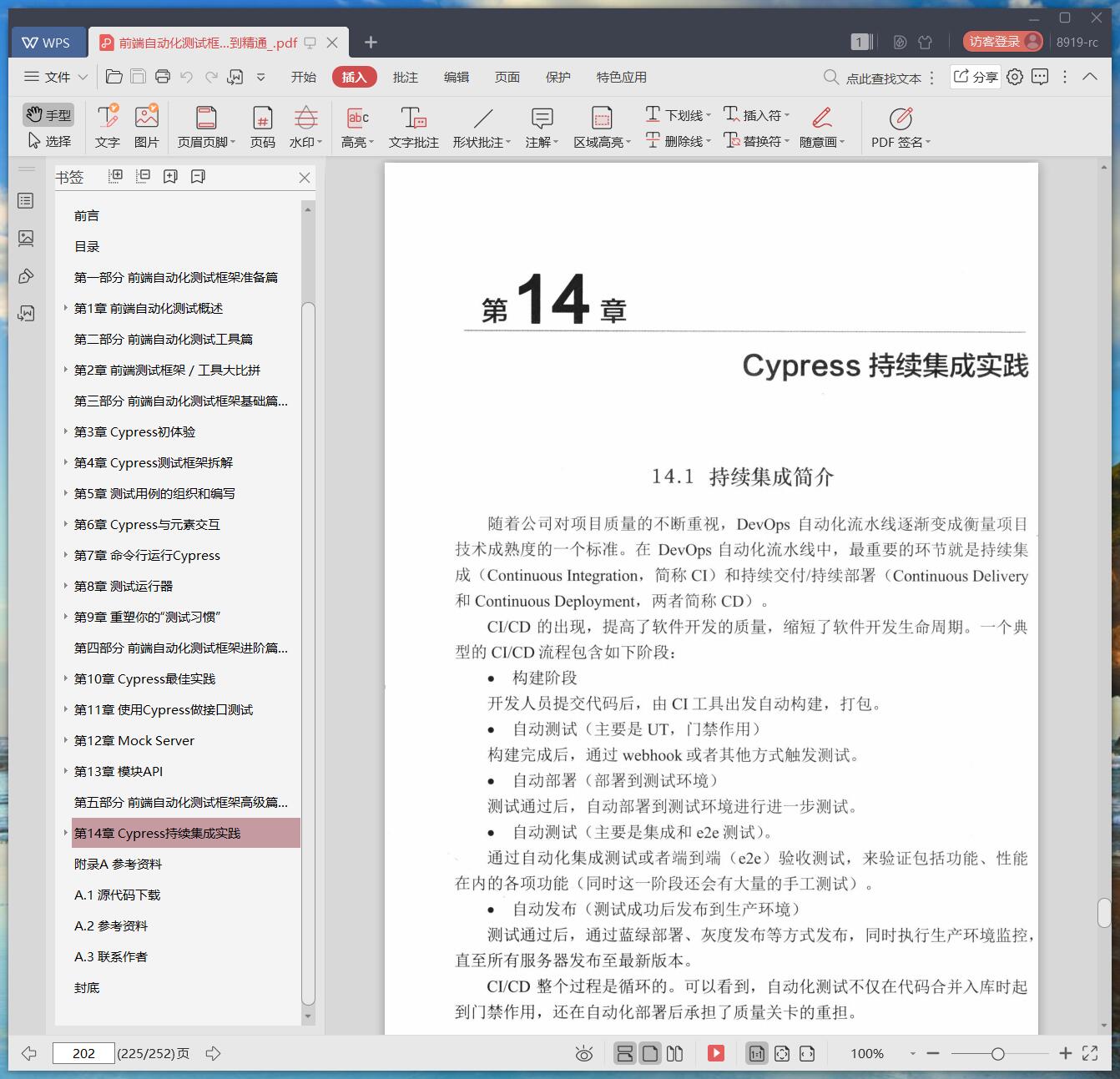1120x1079 pixels.
Task: Use the replace mark (替换符) tool
Action: click(756, 141)
